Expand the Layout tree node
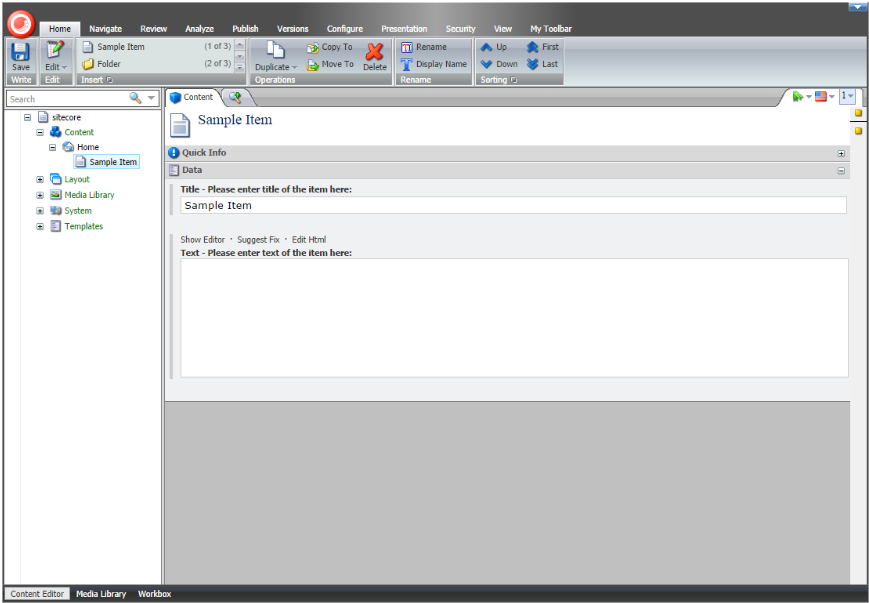The height and width of the screenshot is (603, 869). tap(40, 180)
